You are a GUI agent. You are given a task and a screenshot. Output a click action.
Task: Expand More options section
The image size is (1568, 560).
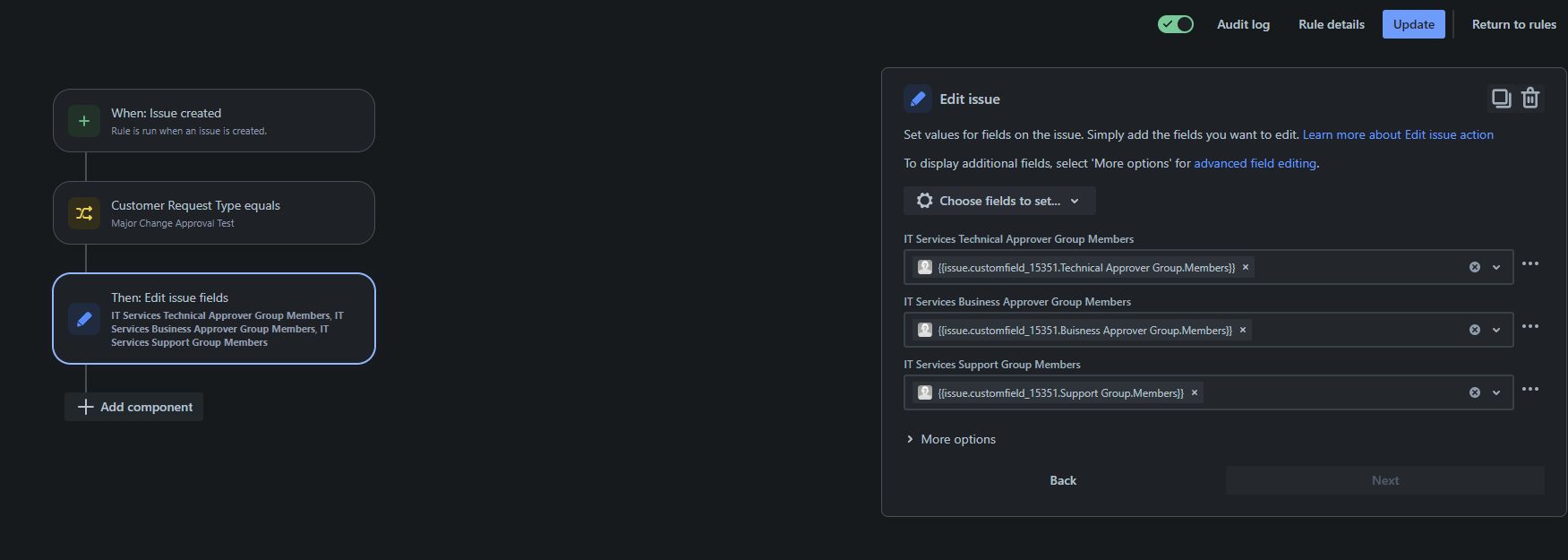[951, 439]
